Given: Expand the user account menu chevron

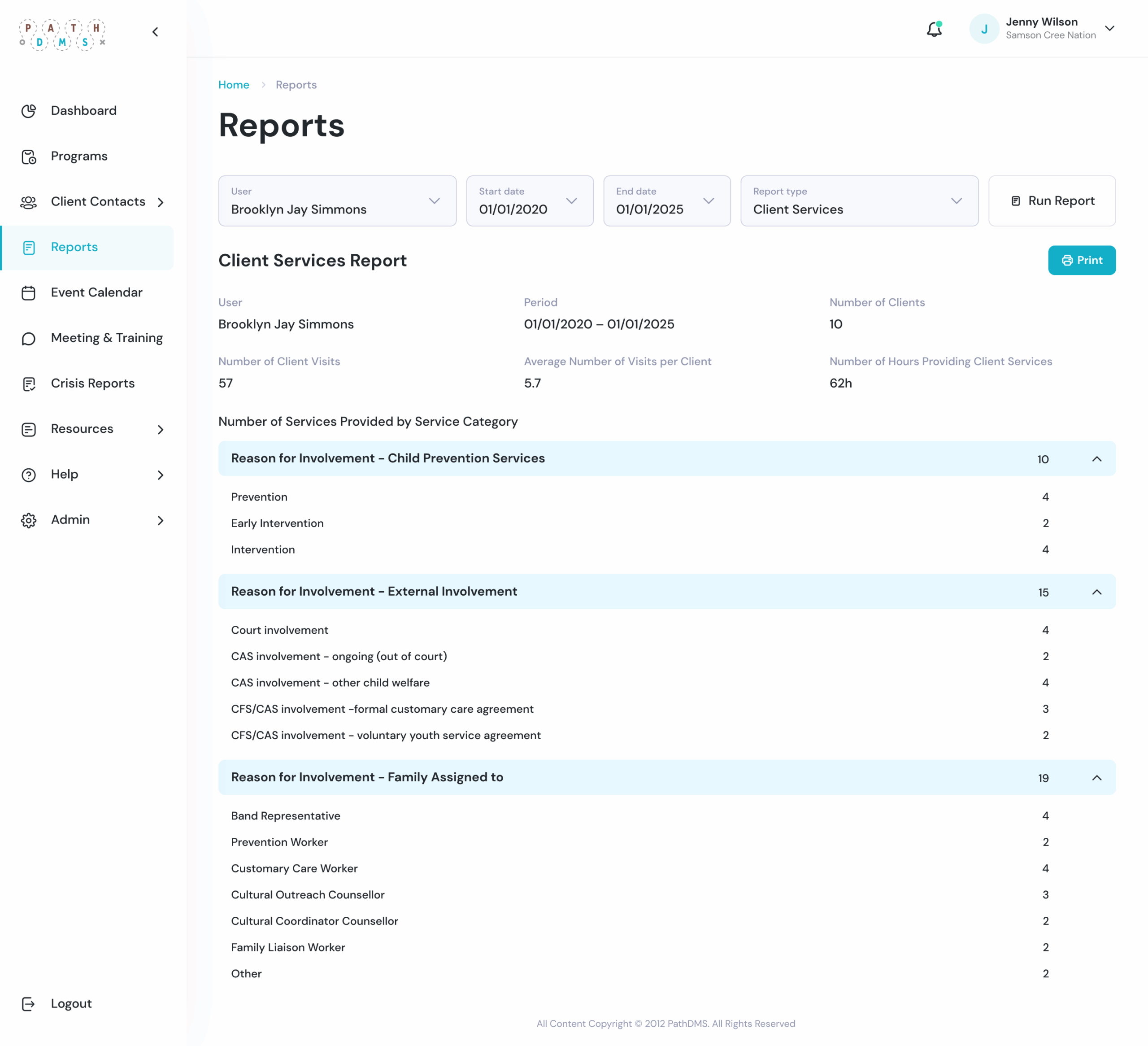Looking at the screenshot, I should 1109,29.
